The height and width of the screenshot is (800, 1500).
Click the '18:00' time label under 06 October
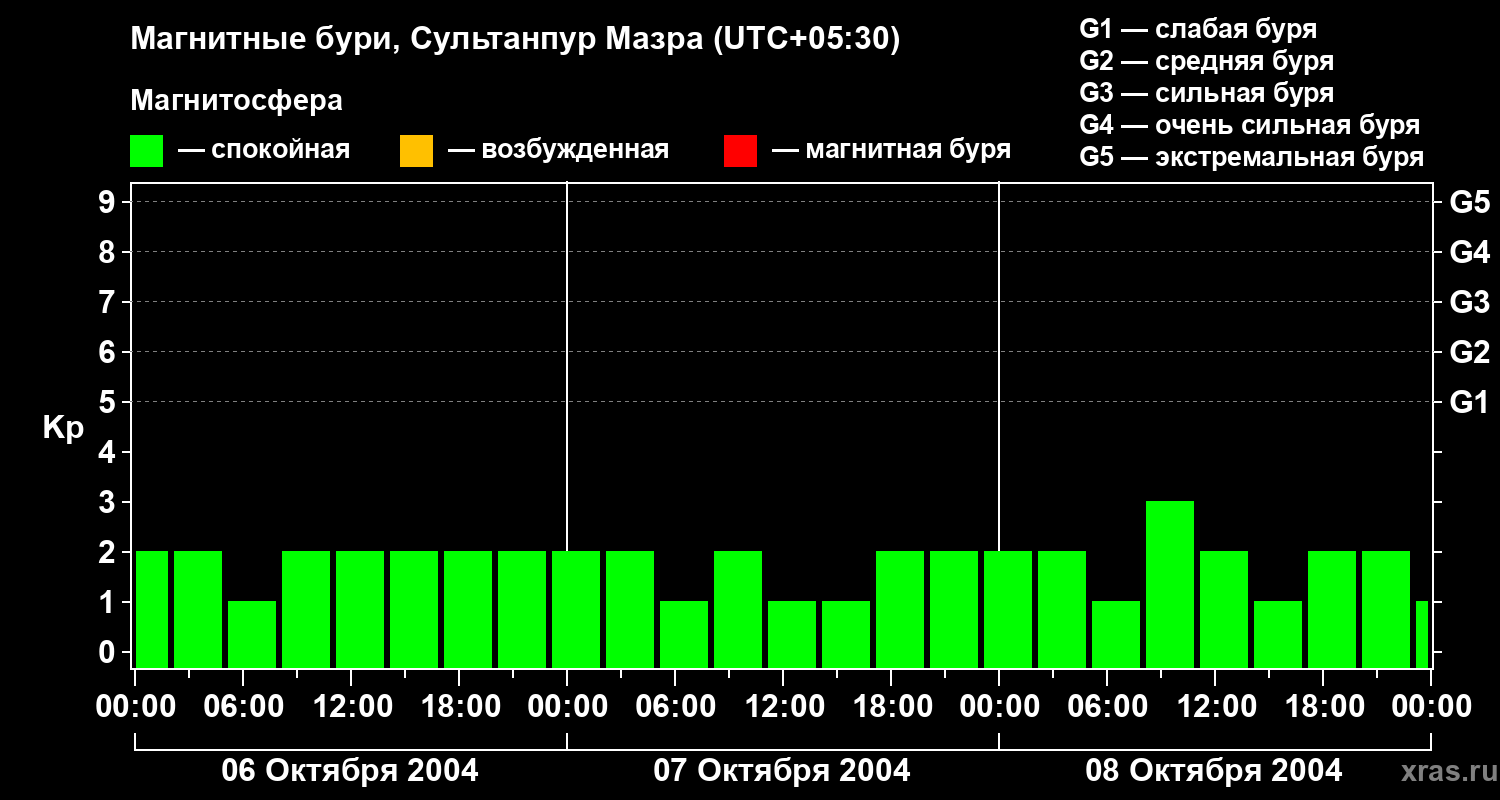tap(460, 707)
